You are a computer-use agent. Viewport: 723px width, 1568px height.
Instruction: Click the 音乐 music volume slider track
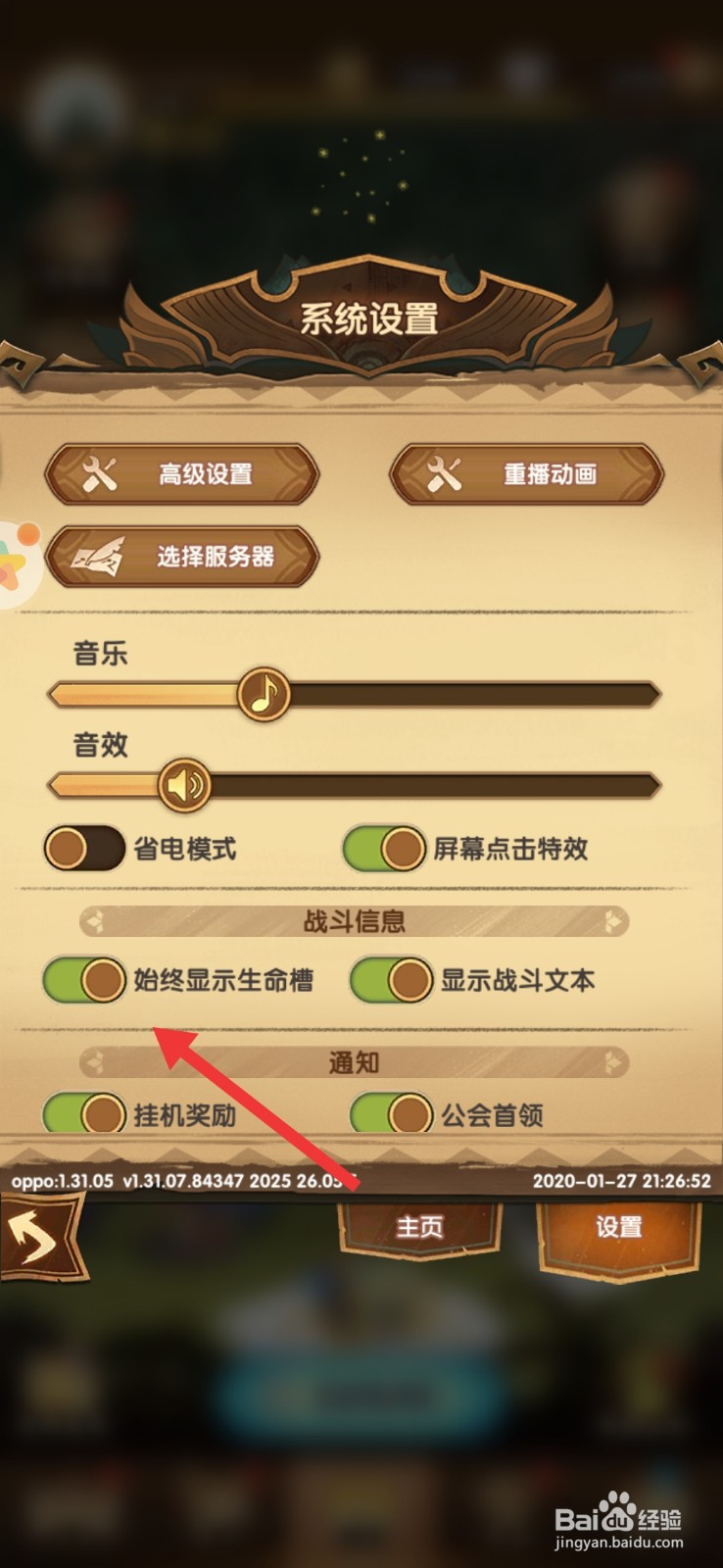(354, 695)
